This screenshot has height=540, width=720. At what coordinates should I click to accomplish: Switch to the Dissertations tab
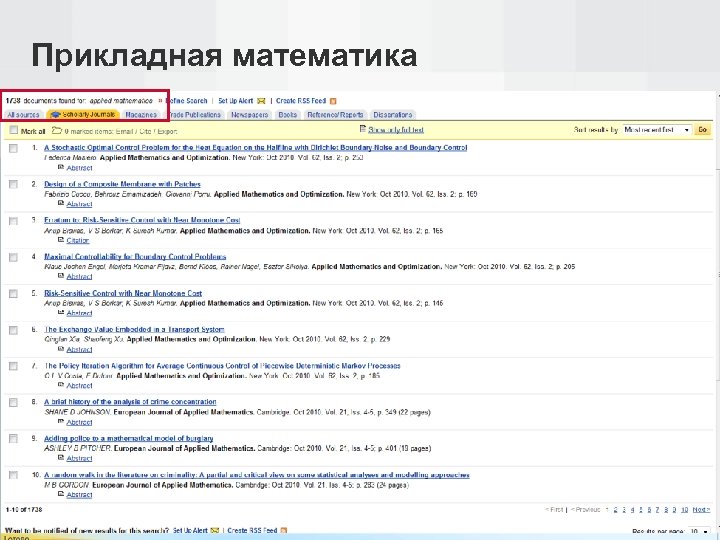pyautogui.click(x=393, y=115)
